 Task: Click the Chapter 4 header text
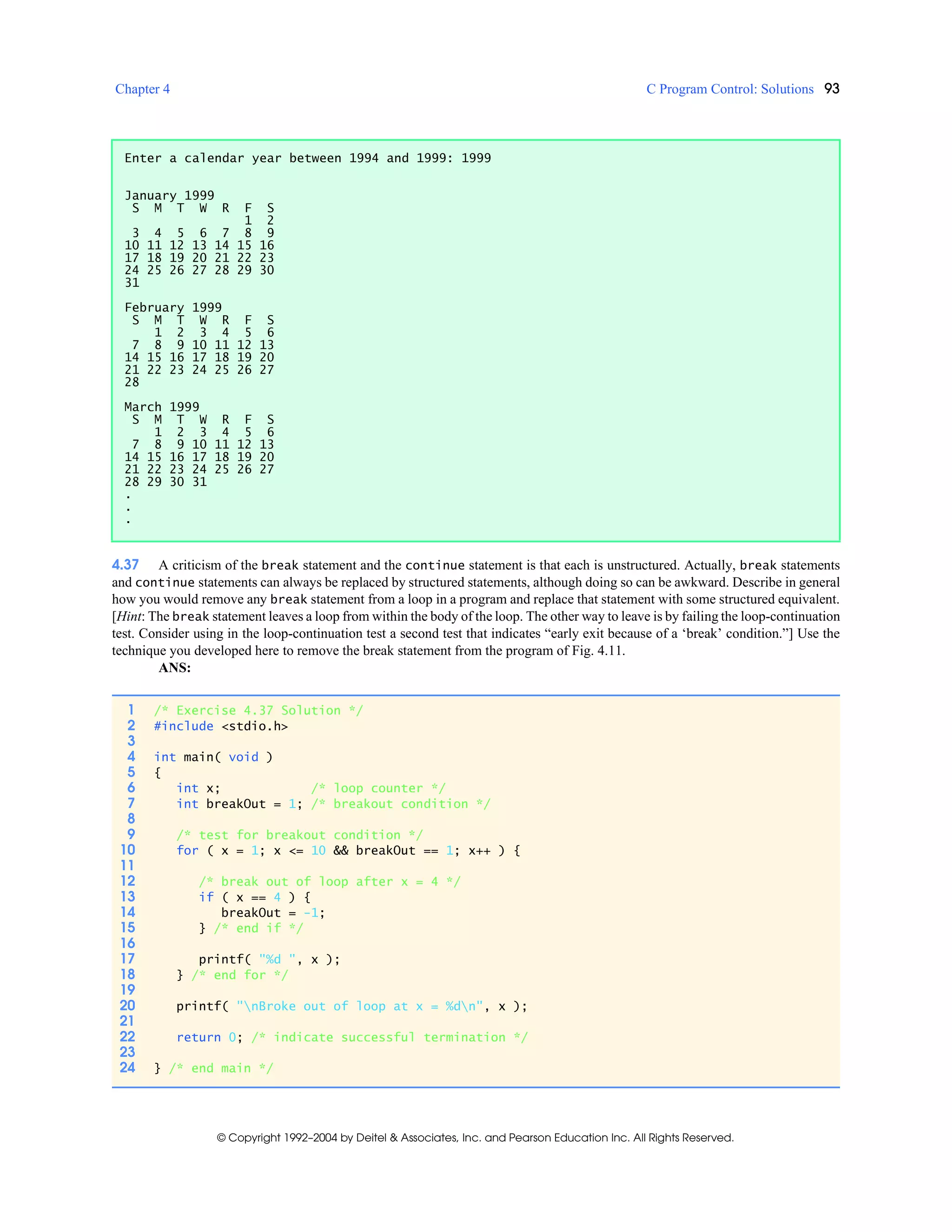point(142,89)
